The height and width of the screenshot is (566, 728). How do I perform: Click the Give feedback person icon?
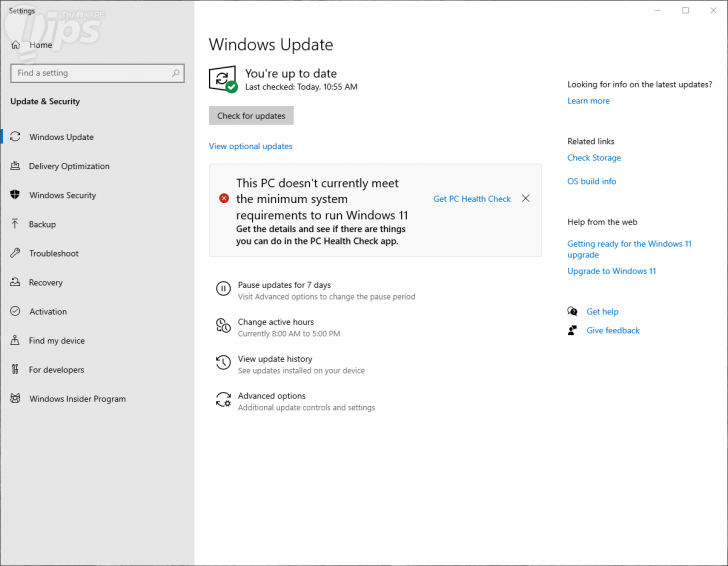[x=572, y=330]
